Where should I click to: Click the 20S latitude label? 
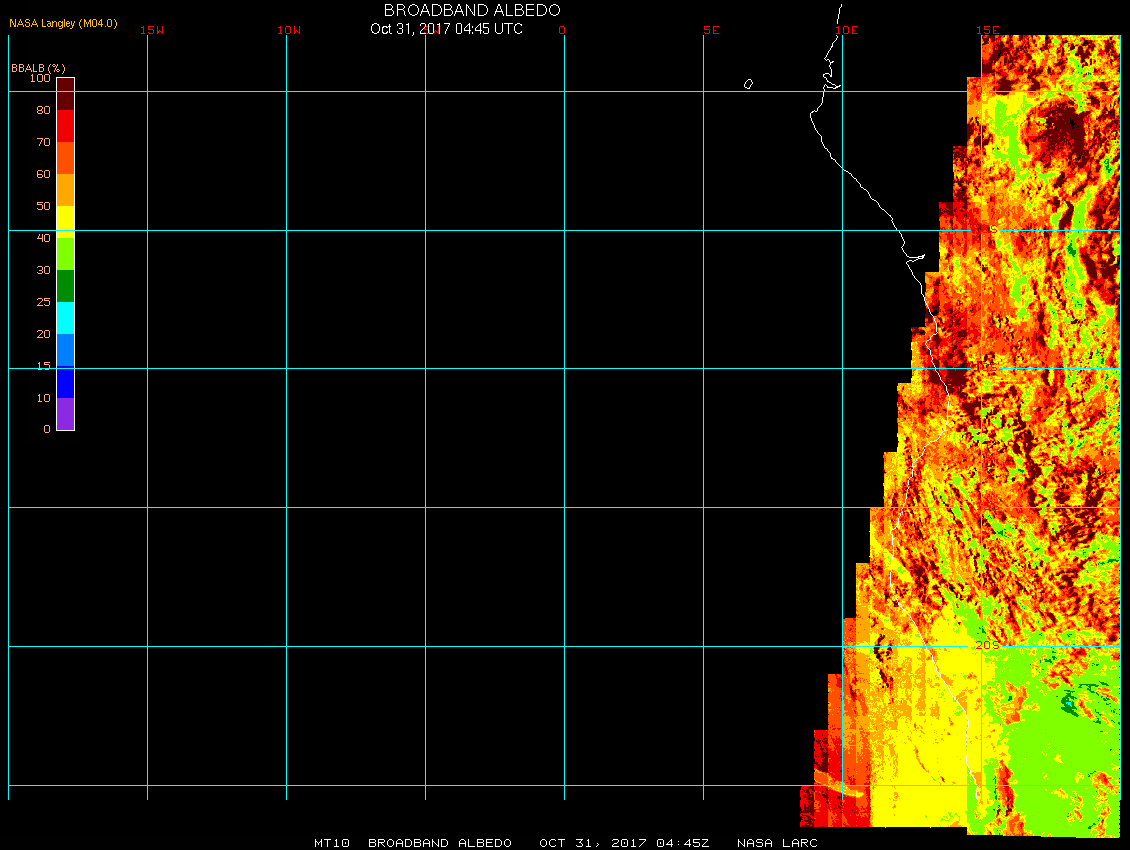point(986,646)
